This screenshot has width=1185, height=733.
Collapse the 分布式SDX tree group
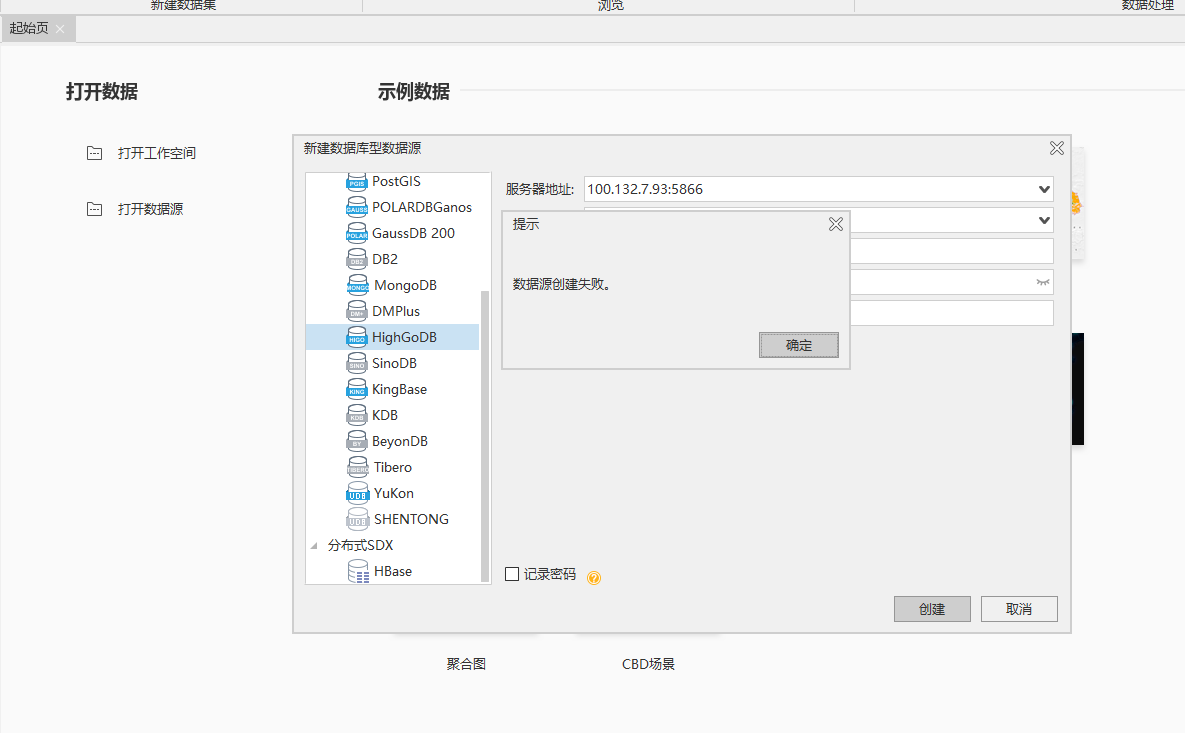pyautogui.click(x=314, y=546)
